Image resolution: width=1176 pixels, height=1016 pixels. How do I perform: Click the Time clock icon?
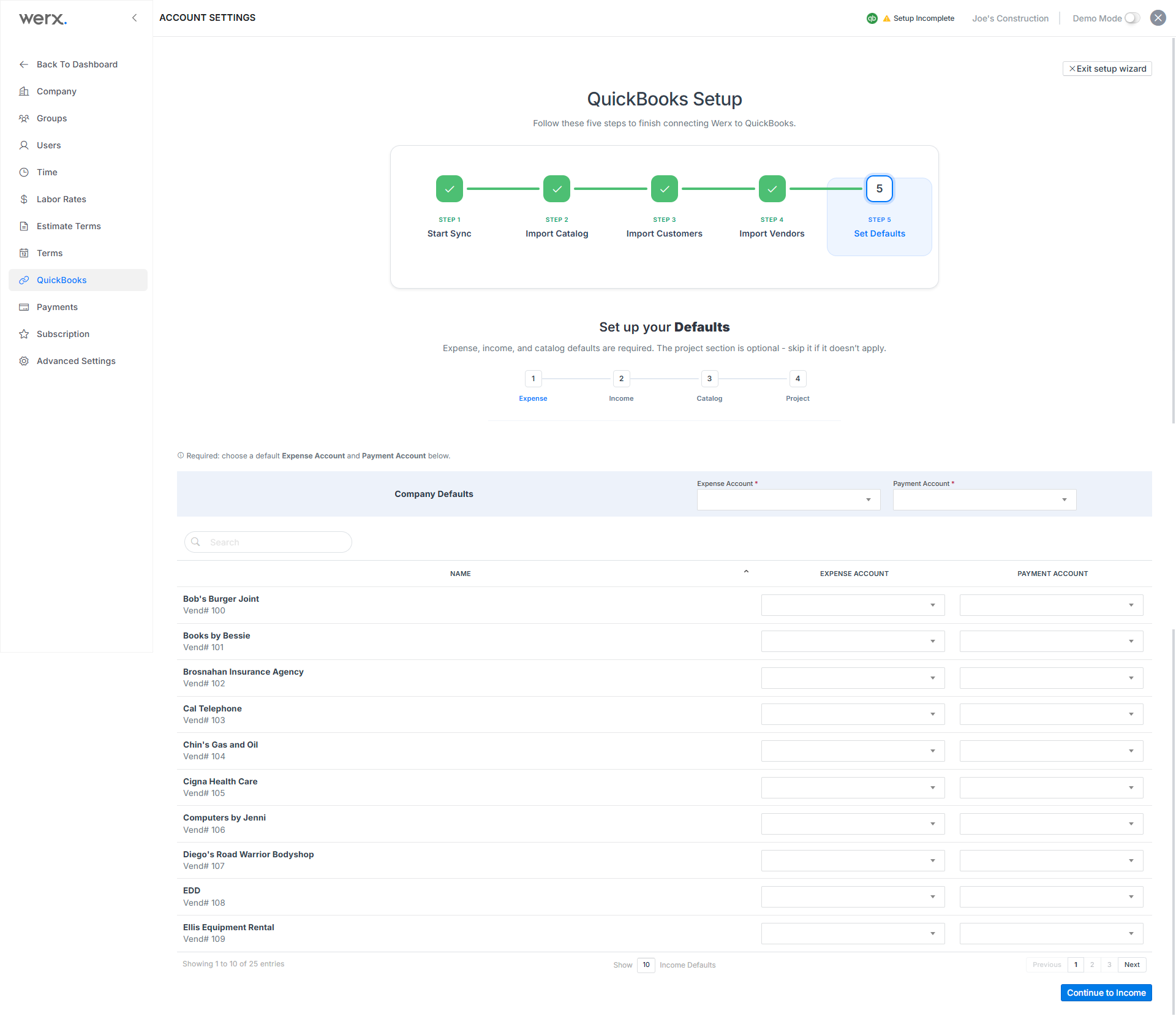(24, 172)
